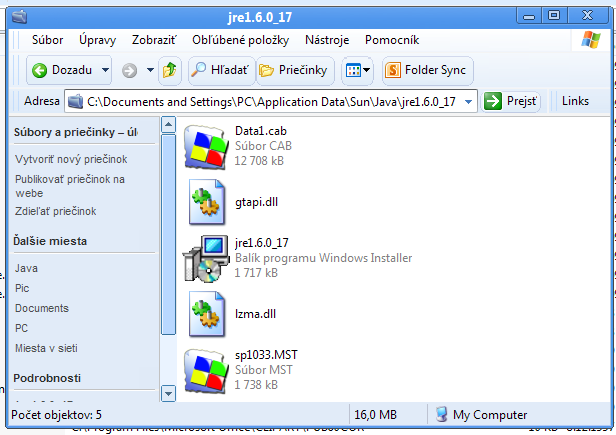Expand the address bar dropdown
616x435 pixels.
[x=468, y=102]
